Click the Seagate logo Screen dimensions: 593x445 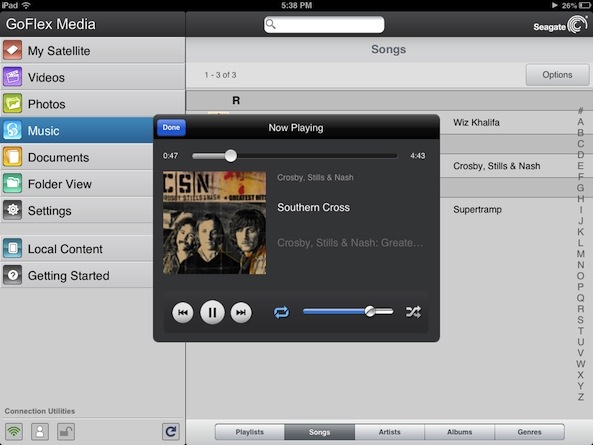[x=560, y=25]
